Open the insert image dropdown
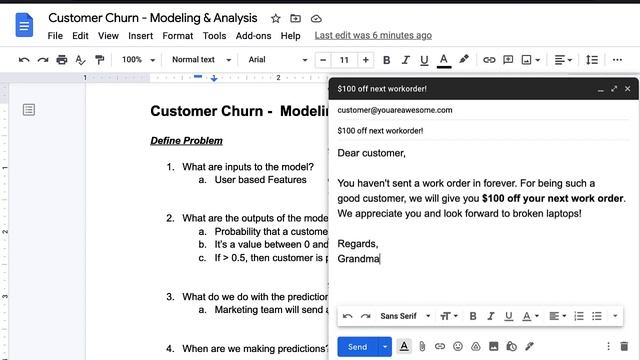 point(531,60)
